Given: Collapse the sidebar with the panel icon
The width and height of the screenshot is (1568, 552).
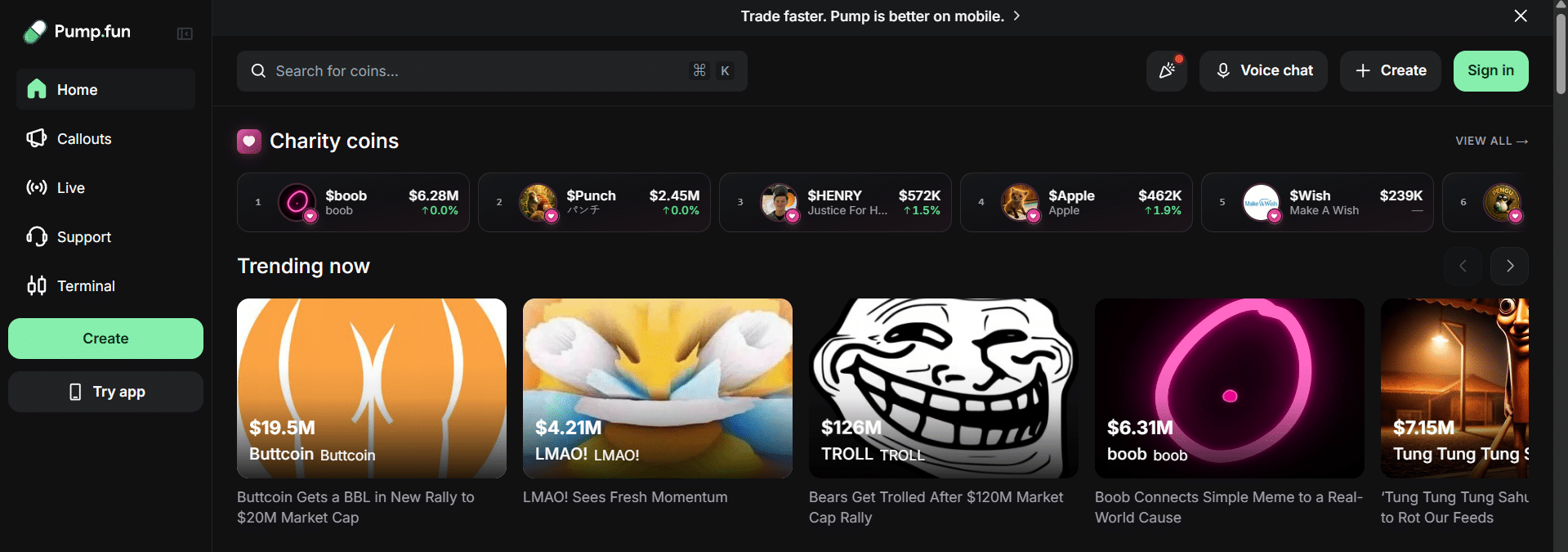Looking at the screenshot, I should [x=185, y=34].
